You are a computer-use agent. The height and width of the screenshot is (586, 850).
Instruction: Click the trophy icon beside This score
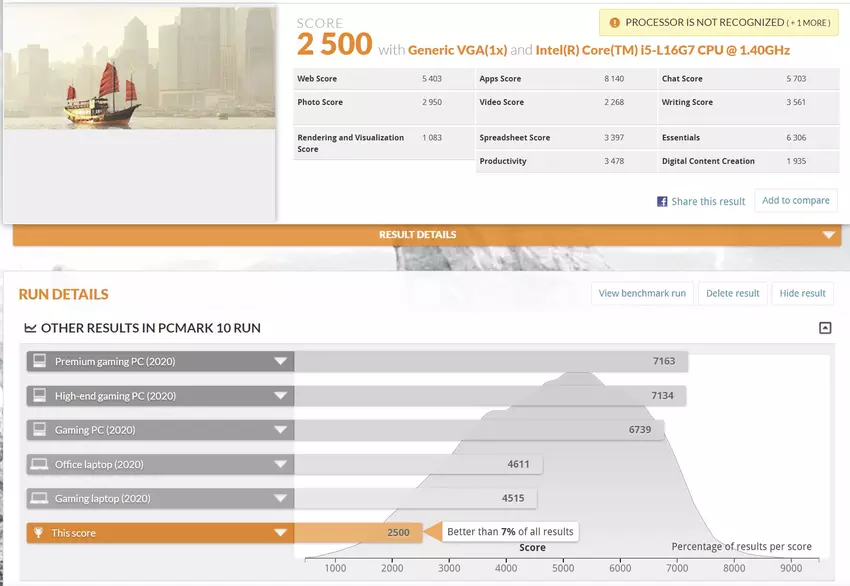pyautogui.click(x=39, y=533)
